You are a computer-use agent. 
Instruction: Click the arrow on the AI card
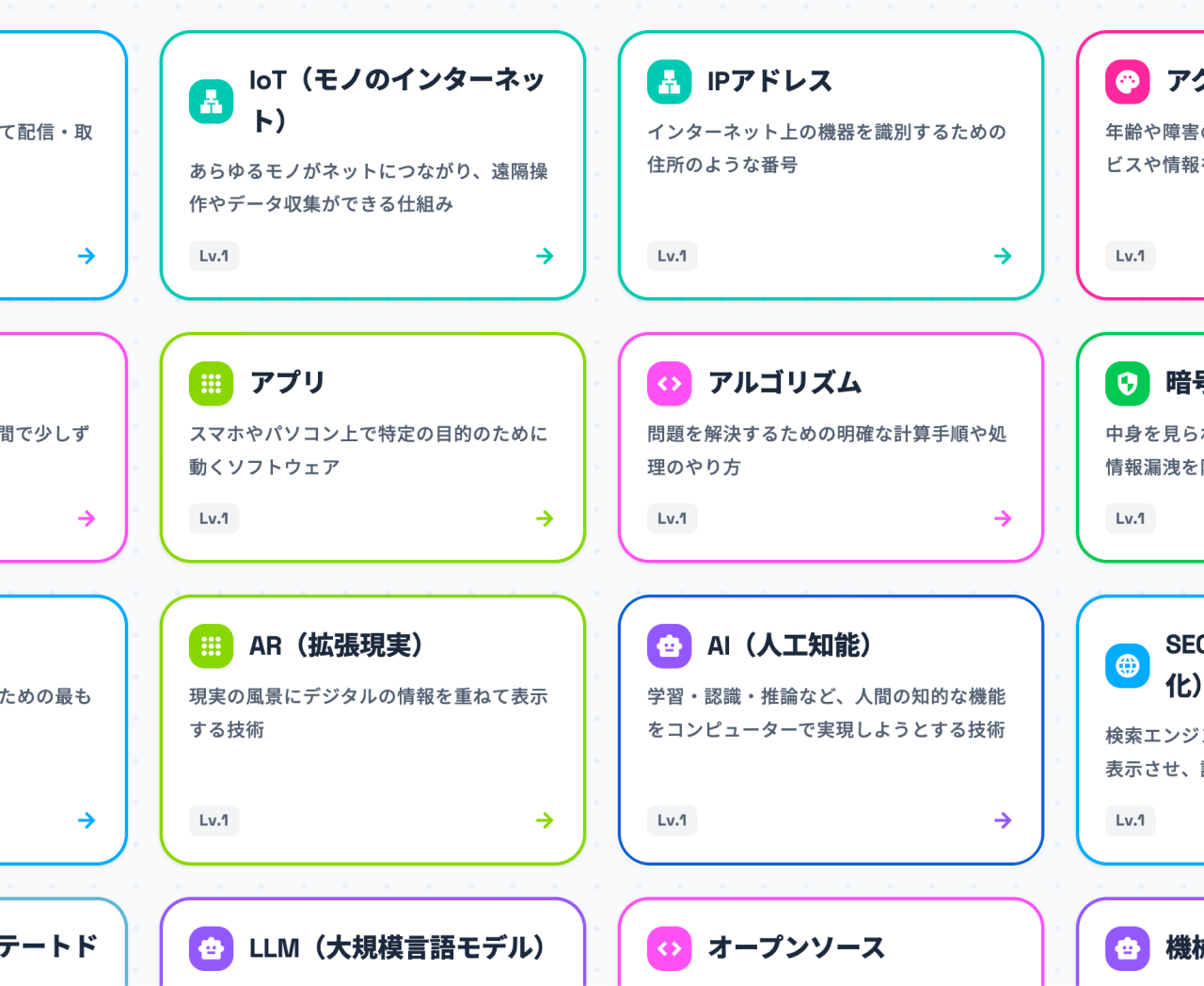(1003, 820)
